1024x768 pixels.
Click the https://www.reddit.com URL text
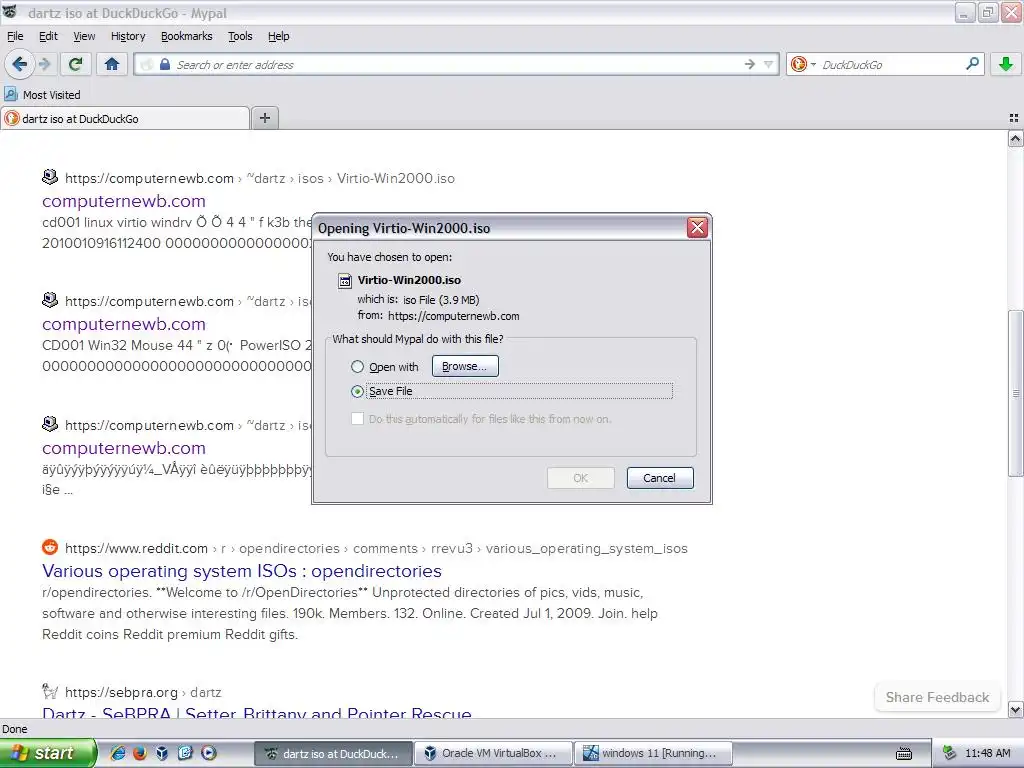click(x=136, y=549)
